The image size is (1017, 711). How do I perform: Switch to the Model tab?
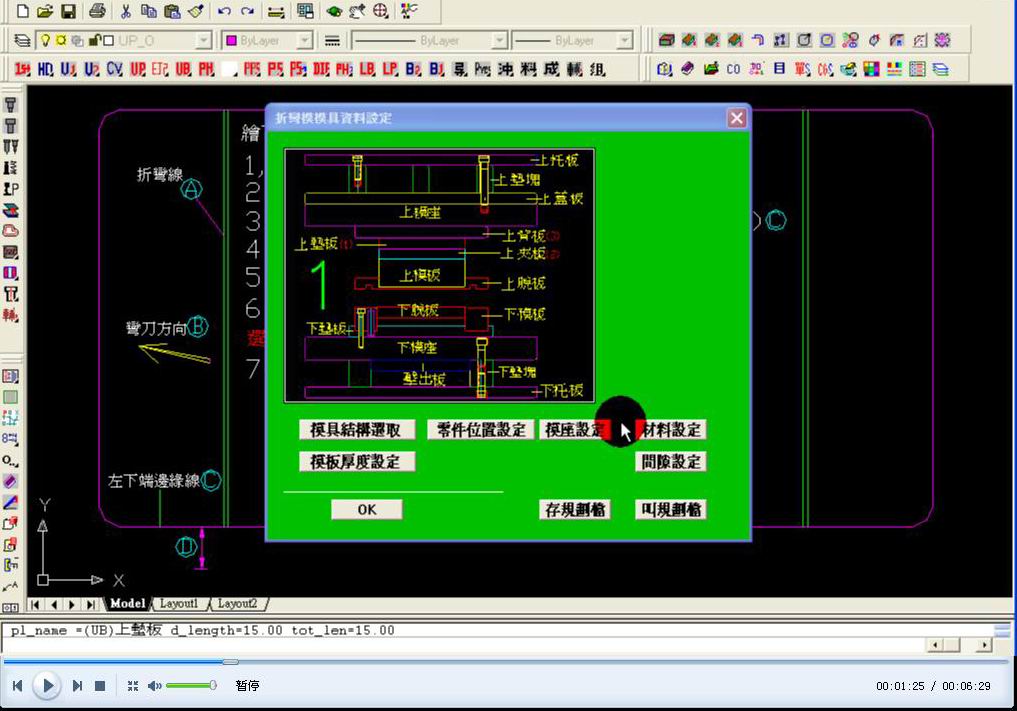128,603
